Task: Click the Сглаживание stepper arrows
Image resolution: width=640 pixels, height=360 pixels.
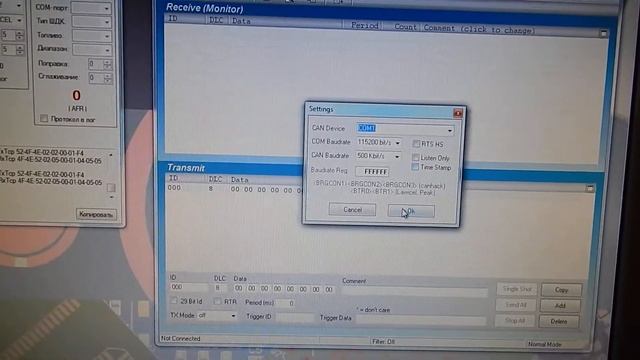Action: (107, 78)
